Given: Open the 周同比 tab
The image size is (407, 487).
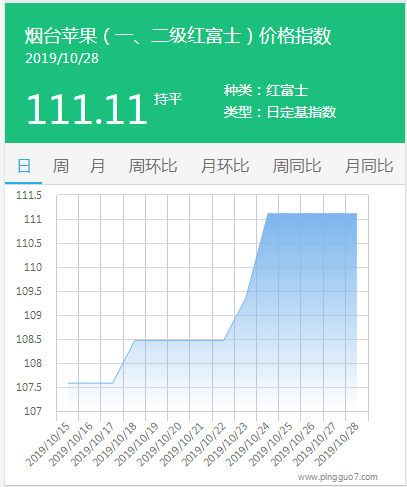Looking at the screenshot, I should point(297,166).
